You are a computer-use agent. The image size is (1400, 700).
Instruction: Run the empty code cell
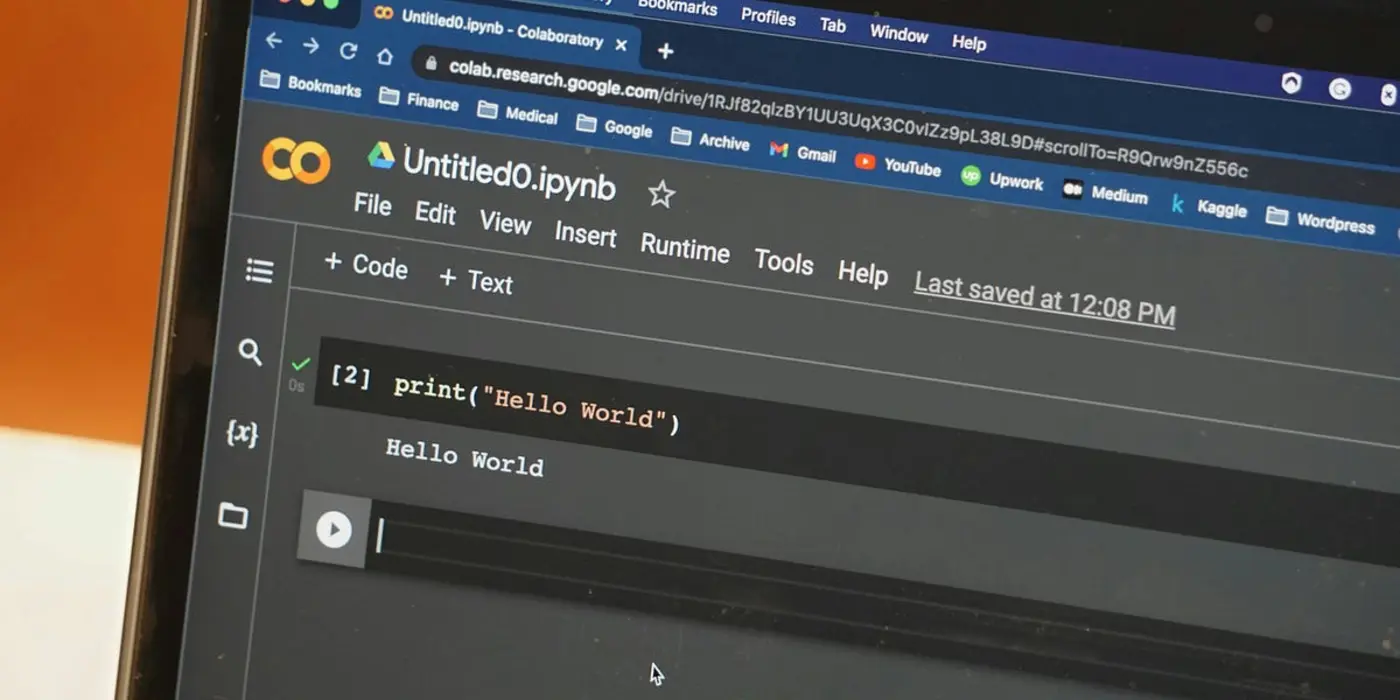click(x=334, y=530)
